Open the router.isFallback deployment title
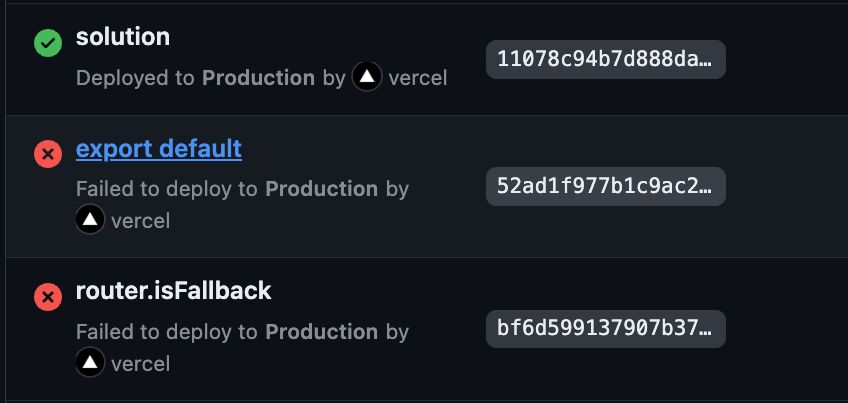 pos(174,291)
